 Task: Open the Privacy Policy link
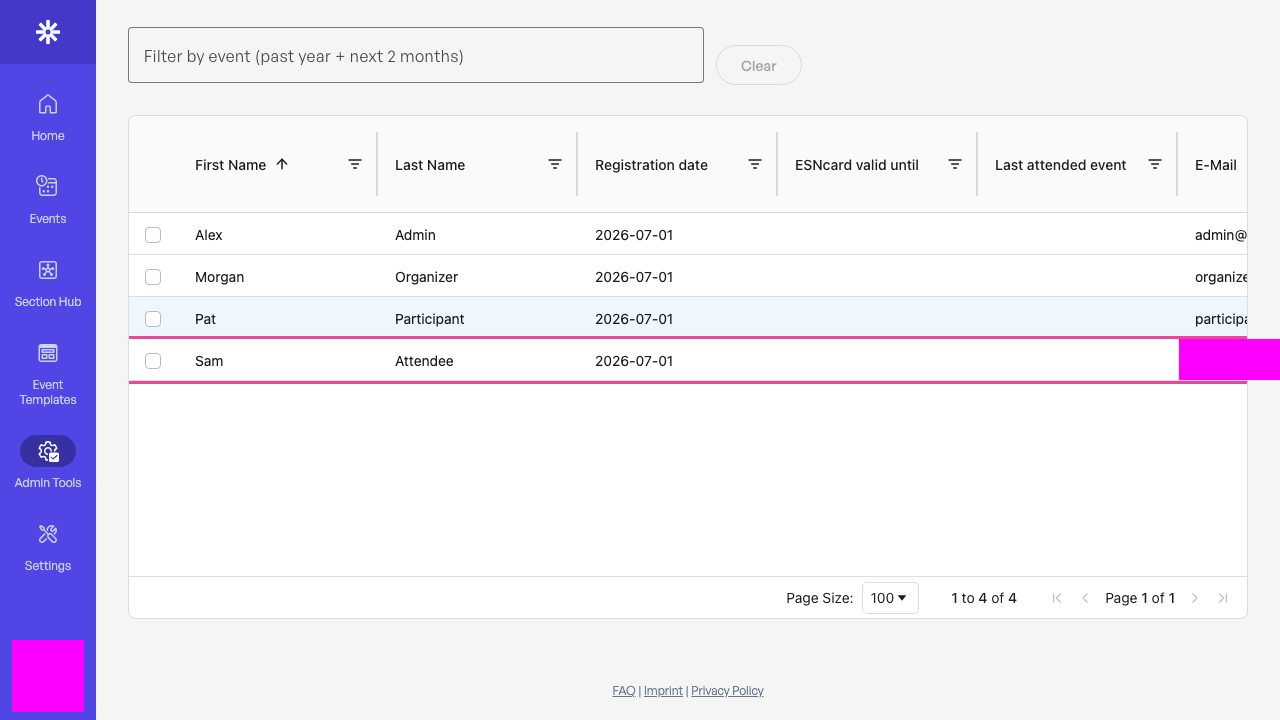coord(727,691)
